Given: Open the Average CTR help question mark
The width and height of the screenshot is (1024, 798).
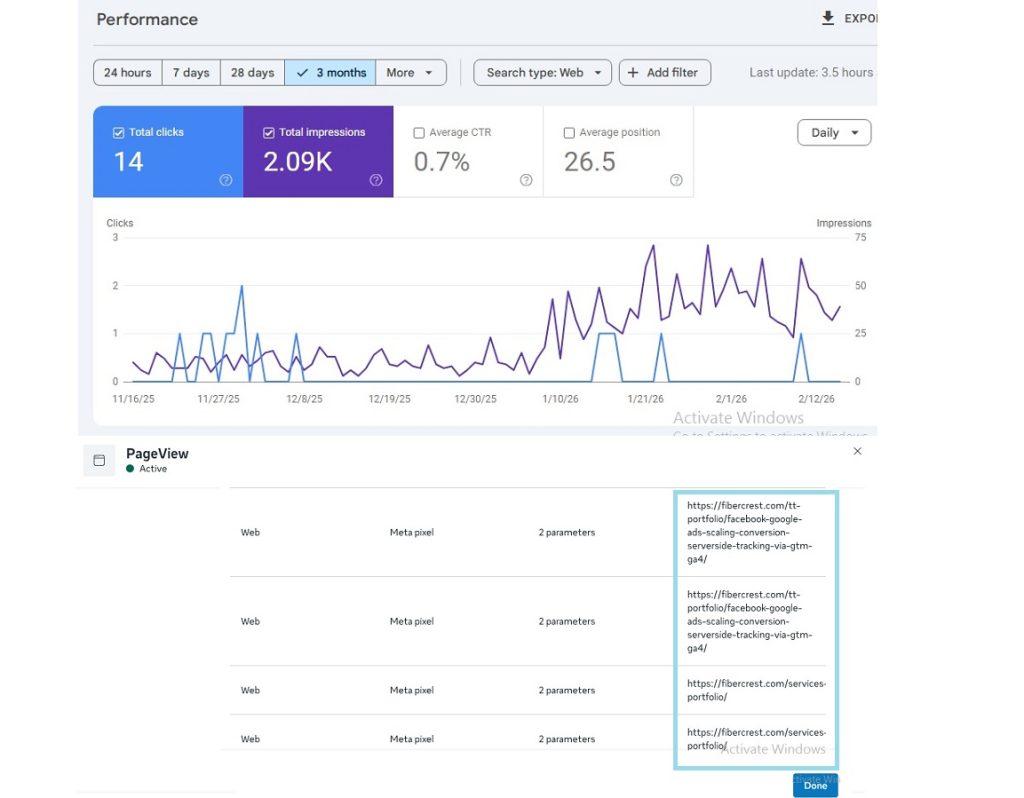Looking at the screenshot, I should click(526, 180).
